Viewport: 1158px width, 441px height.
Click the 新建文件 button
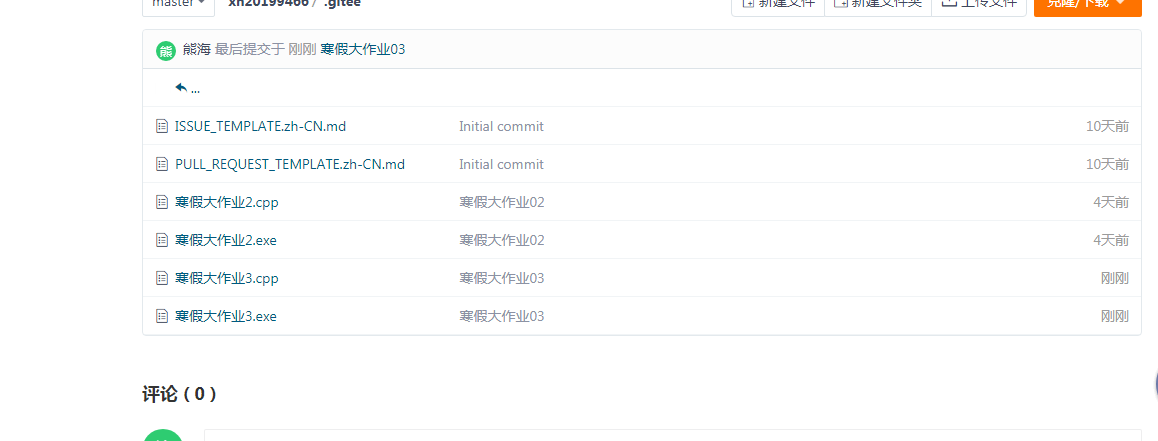click(x=778, y=5)
